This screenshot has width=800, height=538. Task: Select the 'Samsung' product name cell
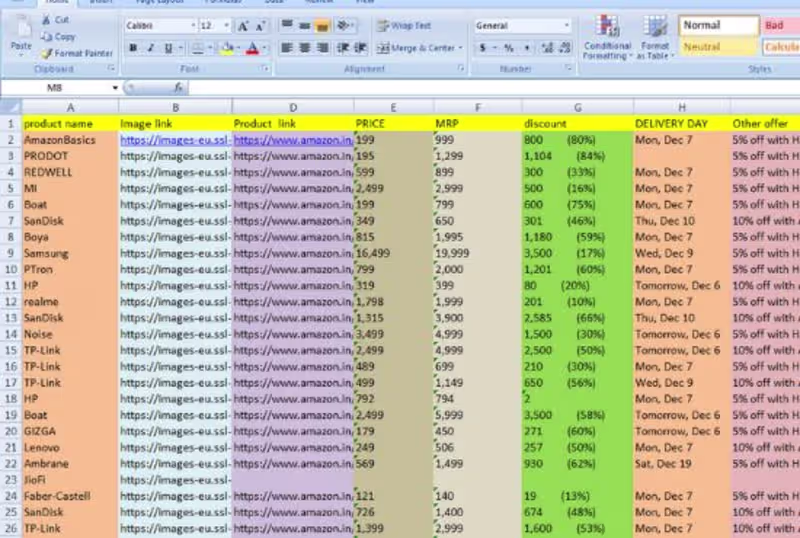click(70, 253)
